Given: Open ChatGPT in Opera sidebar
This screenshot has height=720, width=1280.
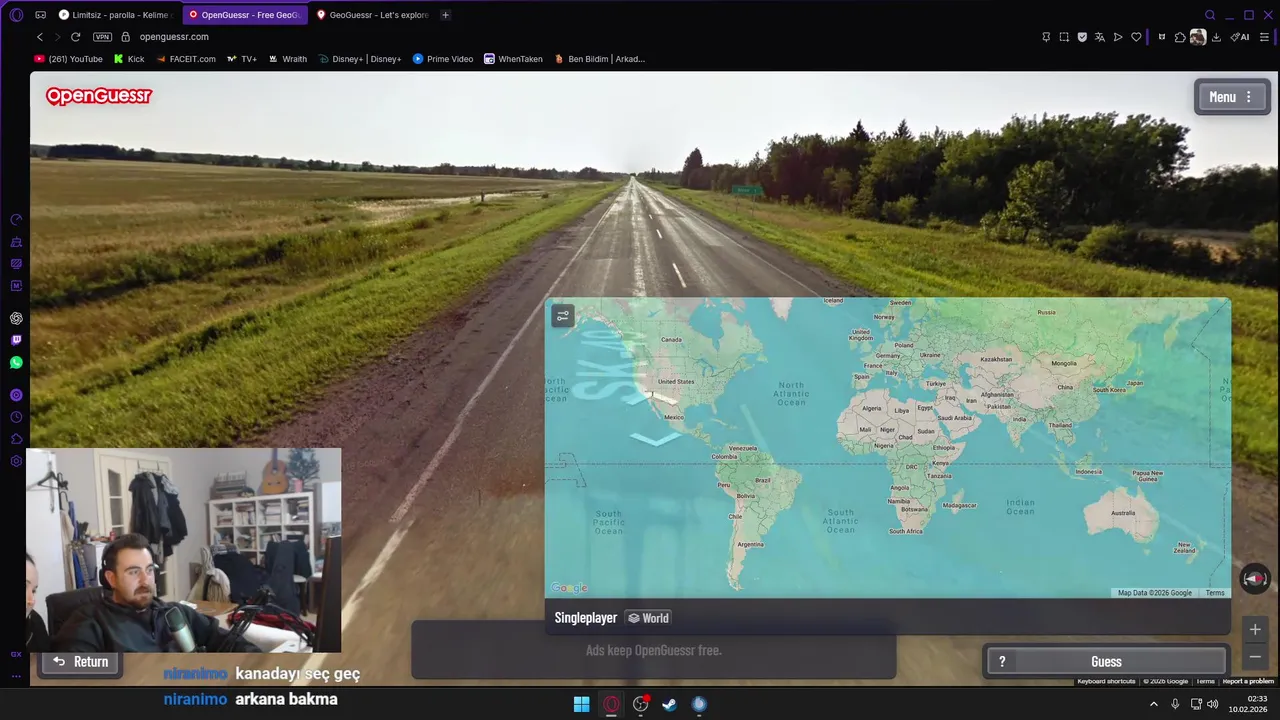Looking at the screenshot, I should 16,318.
